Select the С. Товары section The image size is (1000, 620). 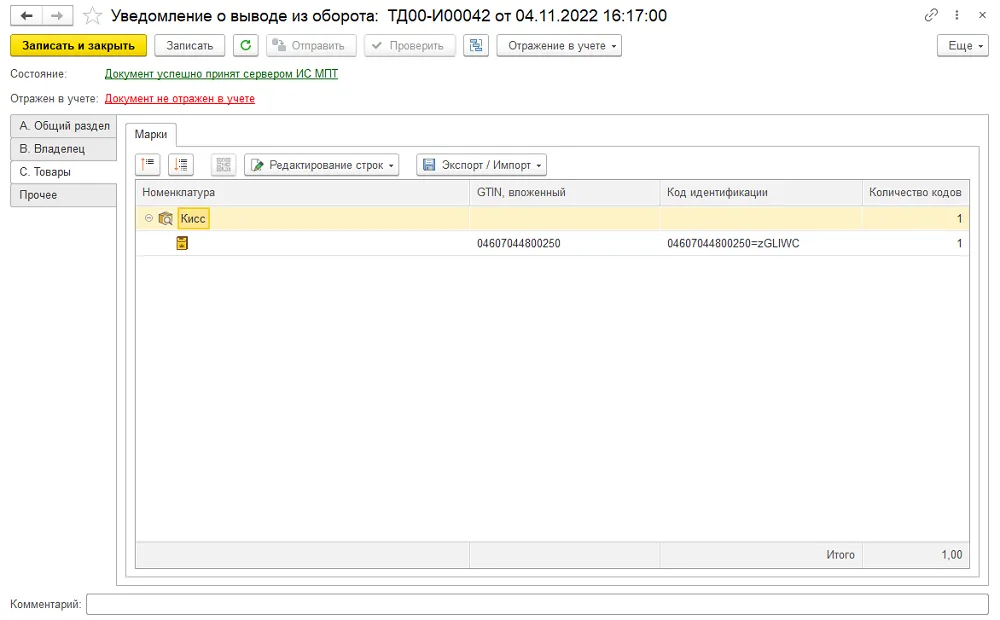click(64, 172)
